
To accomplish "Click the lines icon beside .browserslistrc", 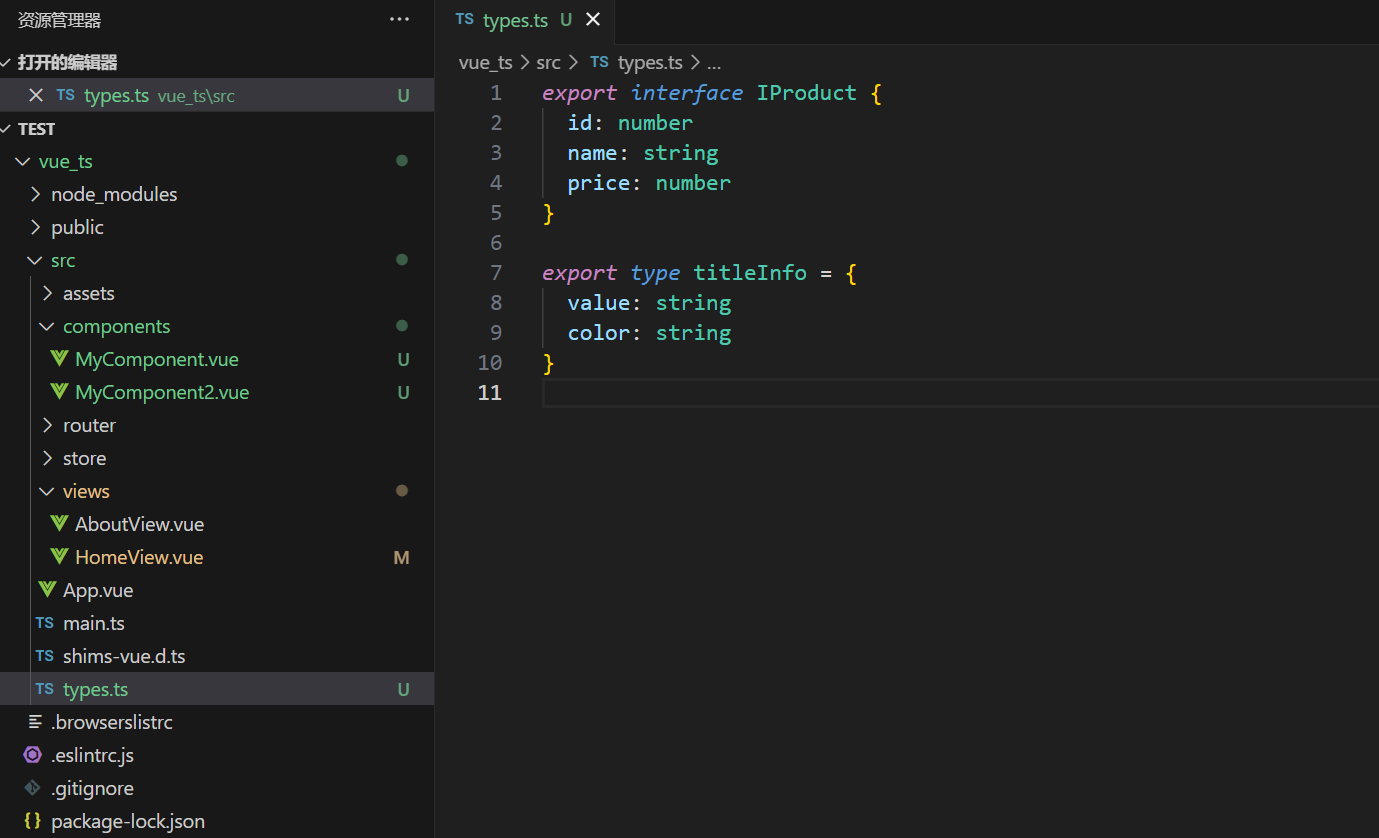I will 35,722.
